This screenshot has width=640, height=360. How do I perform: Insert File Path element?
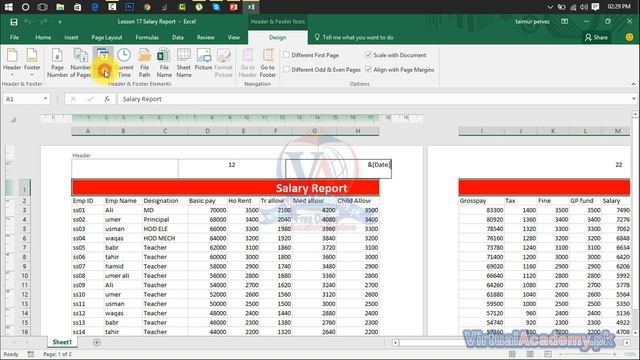(144, 63)
